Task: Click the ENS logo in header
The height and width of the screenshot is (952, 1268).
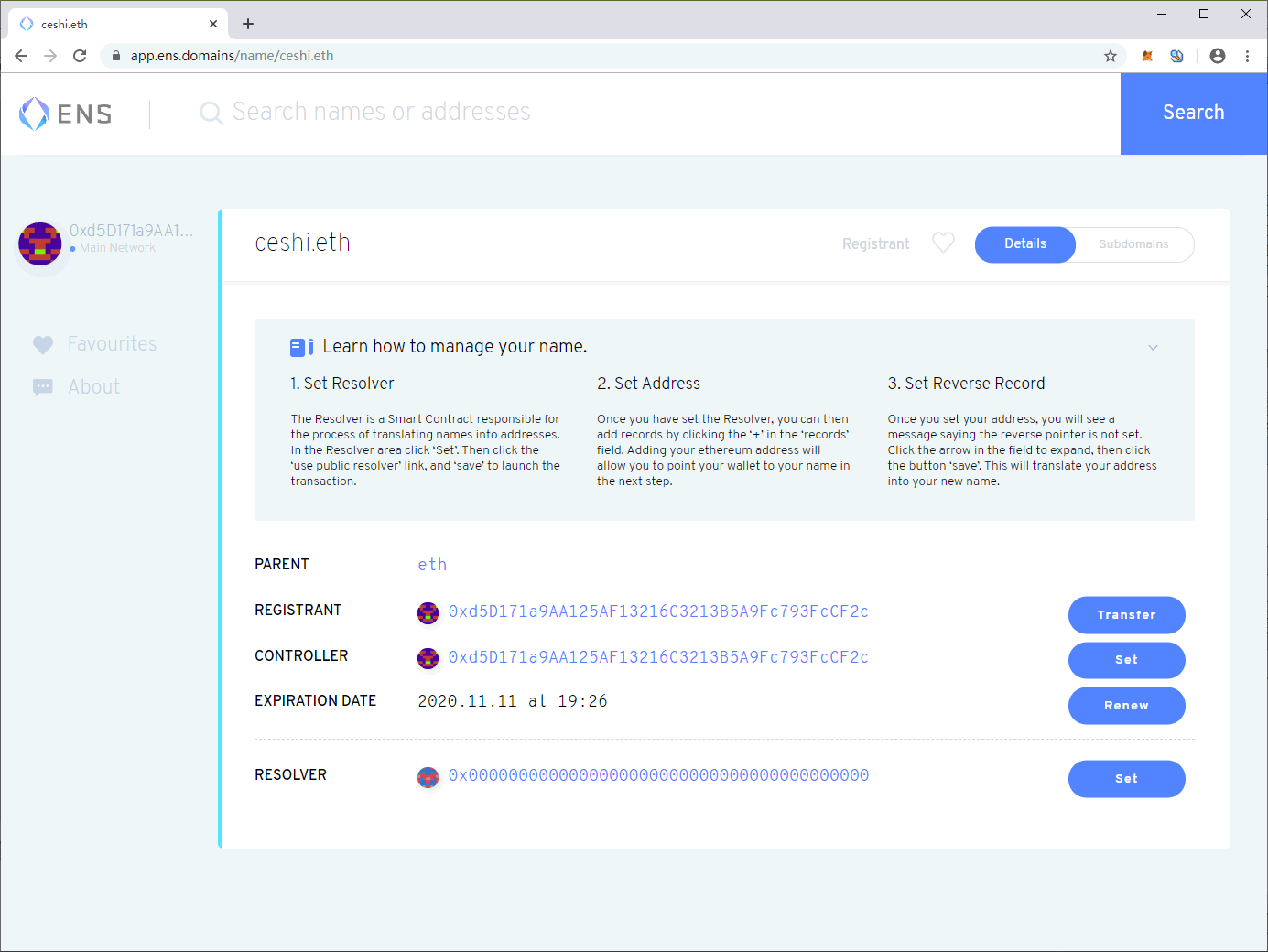Action: (66, 114)
